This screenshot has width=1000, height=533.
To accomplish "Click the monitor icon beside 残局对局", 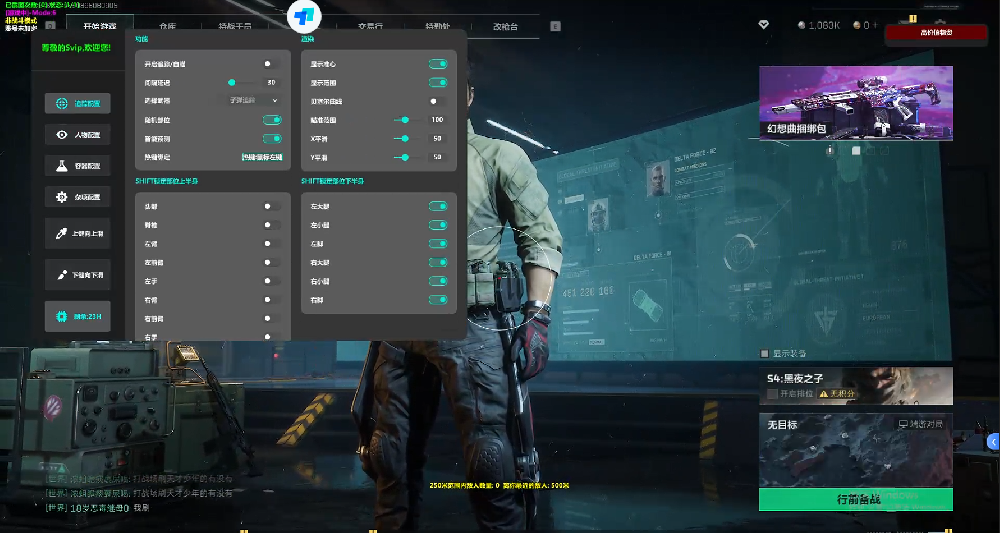I will [903, 424].
